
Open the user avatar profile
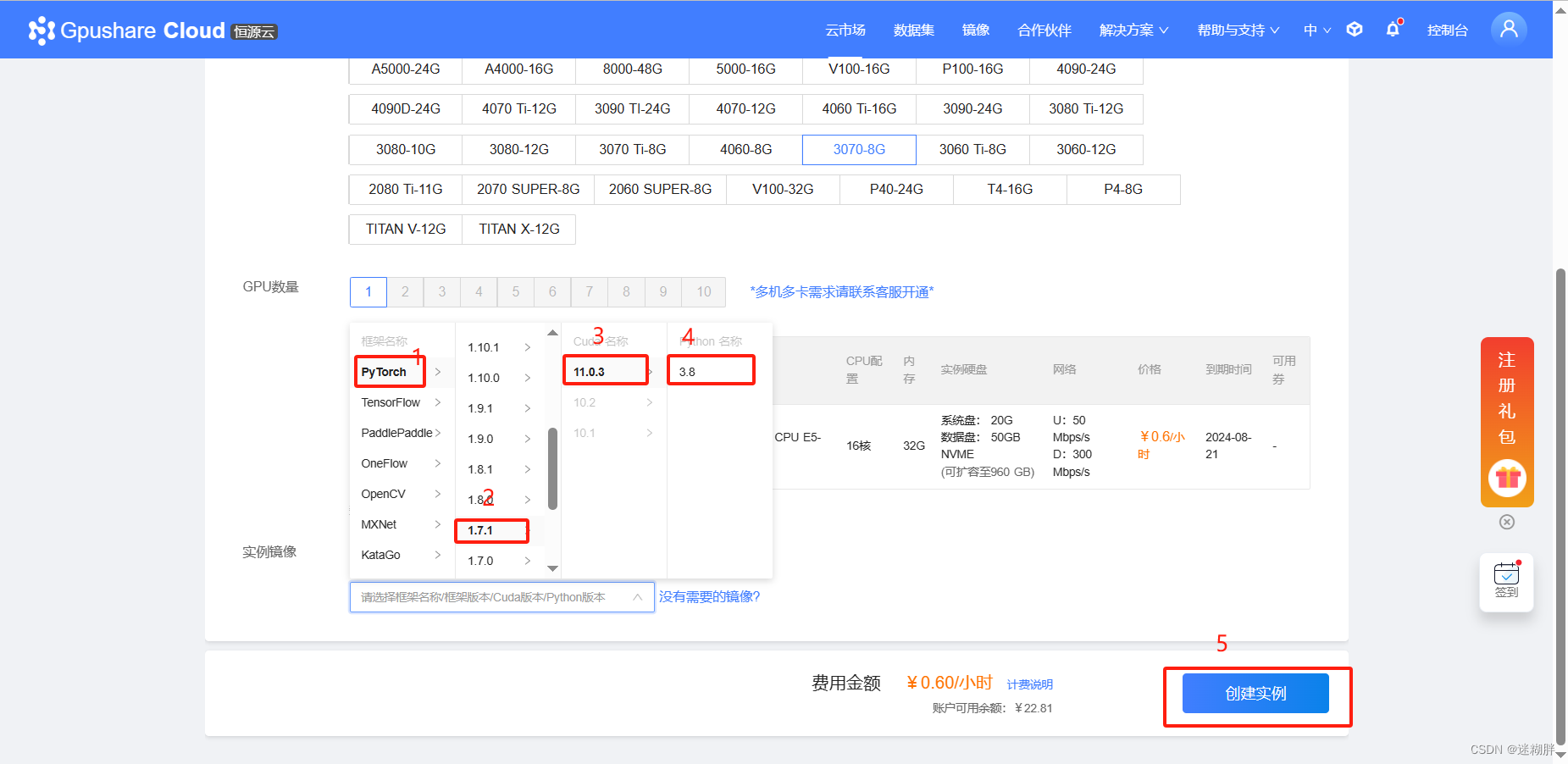point(1509,29)
